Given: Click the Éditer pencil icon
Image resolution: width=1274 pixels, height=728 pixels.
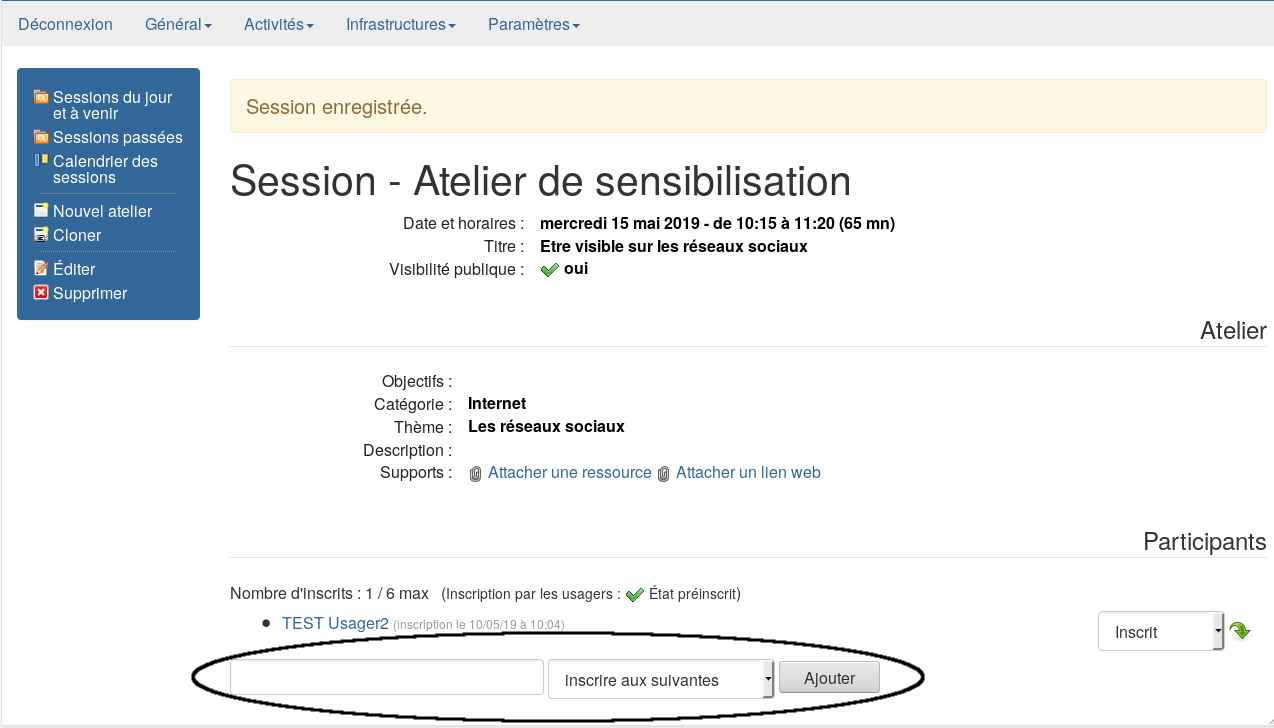Looking at the screenshot, I should [41, 268].
